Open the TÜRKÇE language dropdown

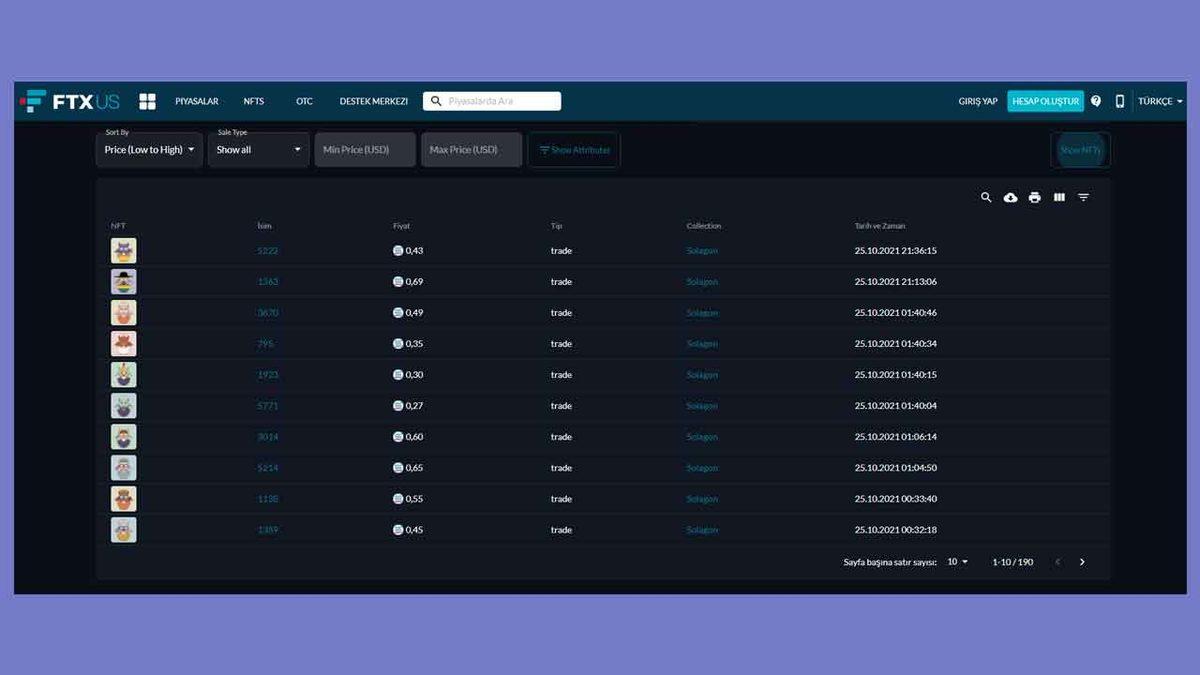tap(1160, 101)
